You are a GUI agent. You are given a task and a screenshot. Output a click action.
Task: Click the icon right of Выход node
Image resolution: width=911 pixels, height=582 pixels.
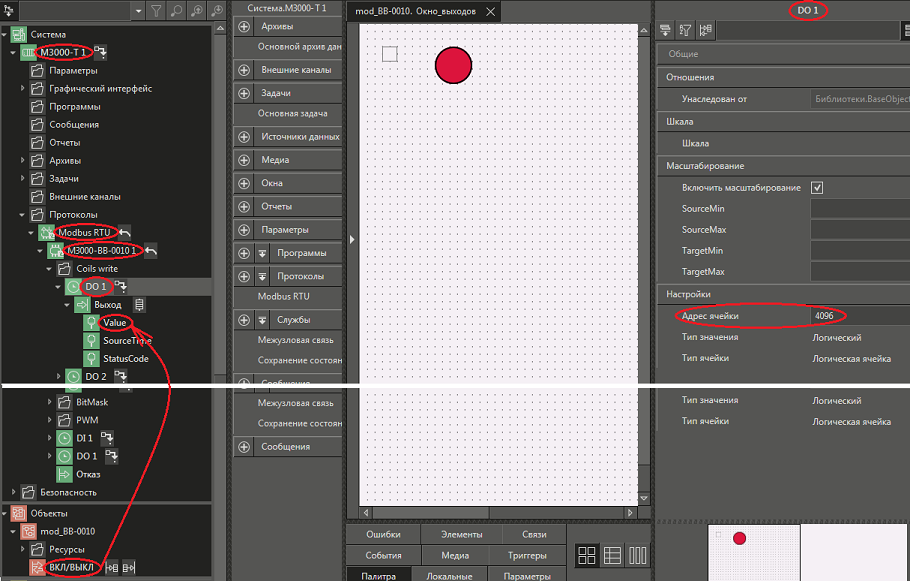pyautogui.click(x=140, y=304)
